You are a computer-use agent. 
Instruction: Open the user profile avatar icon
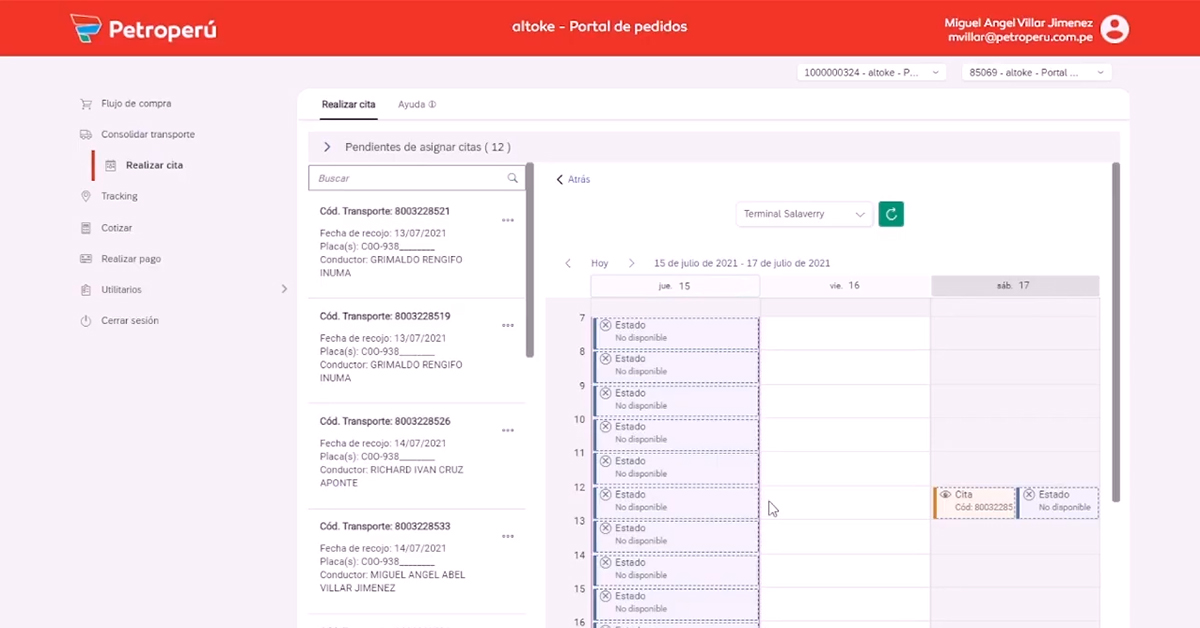(x=1114, y=29)
